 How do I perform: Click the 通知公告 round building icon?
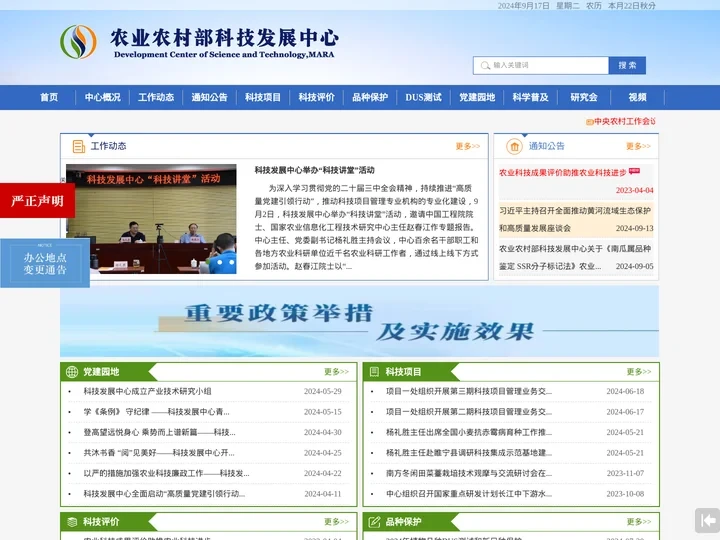click(x=514, y=146)
